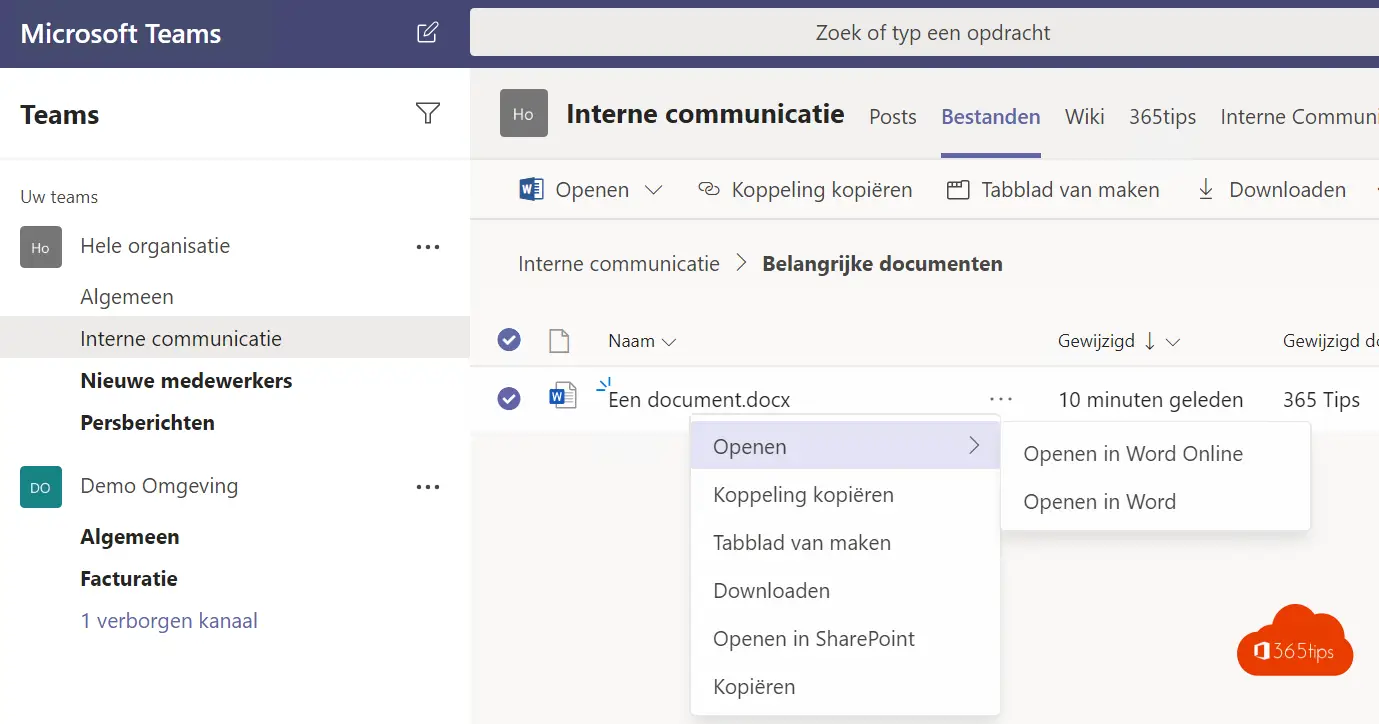Select Openen in Word Online

pyautogui.click(x=1155, y=454)
